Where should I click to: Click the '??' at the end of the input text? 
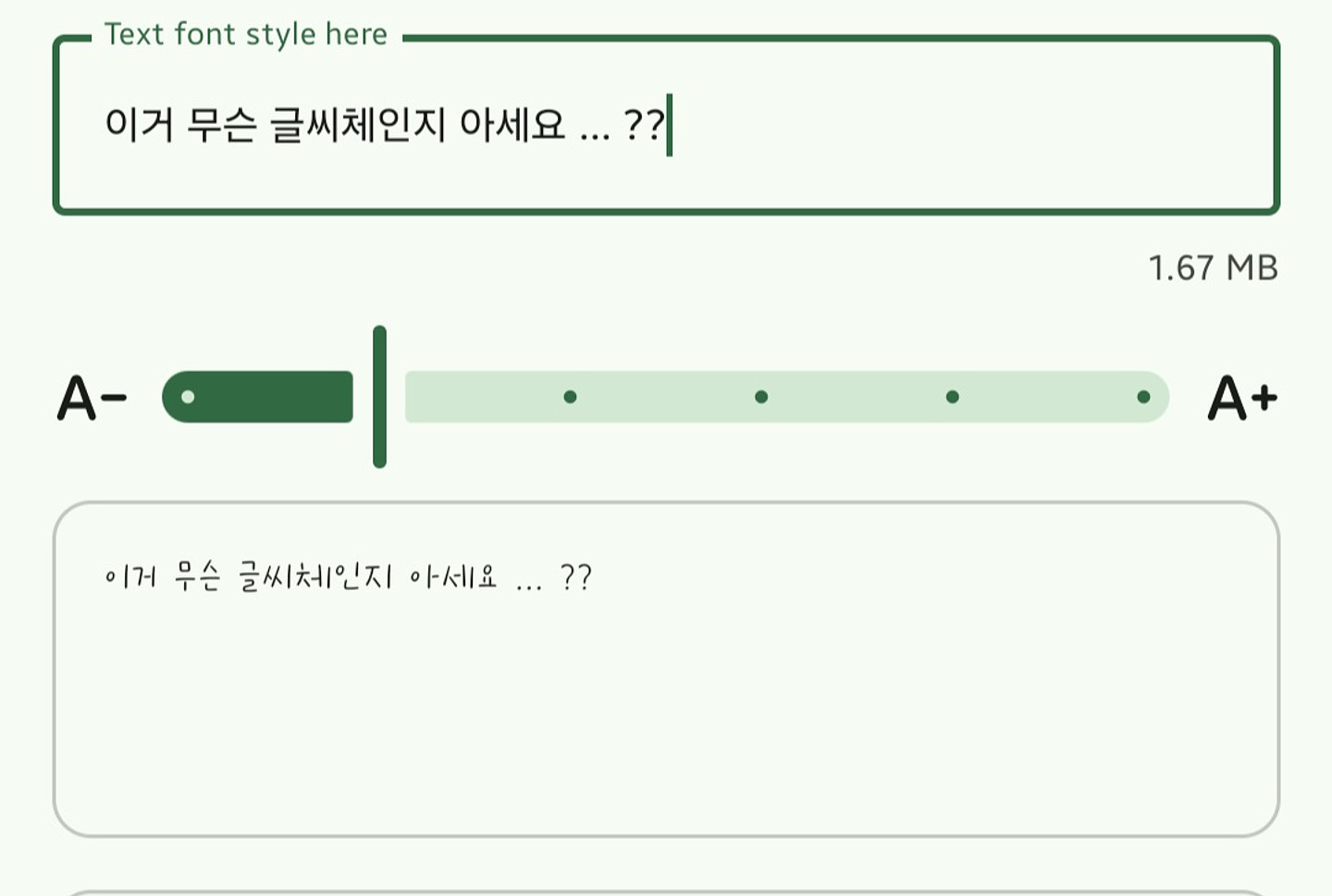(644, 124)
